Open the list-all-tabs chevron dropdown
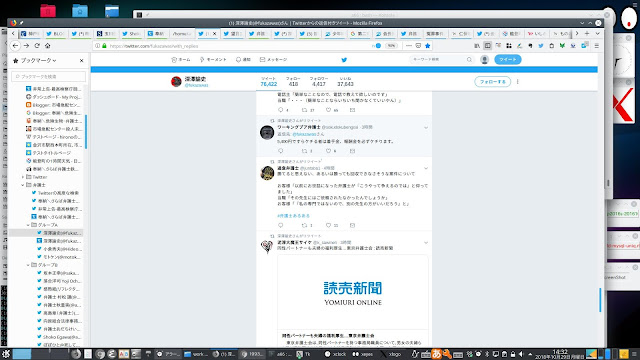Screen dimensions: 640x360 point(598,33)
